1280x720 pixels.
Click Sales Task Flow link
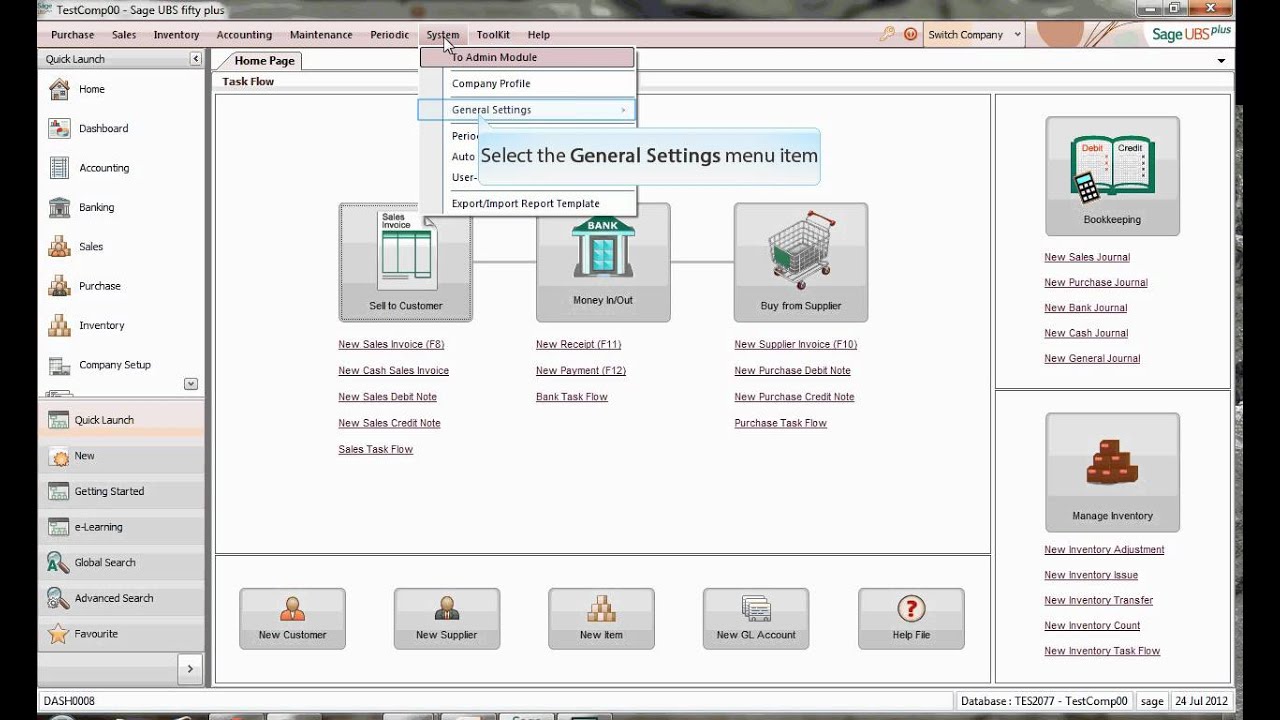click(376, 450)
